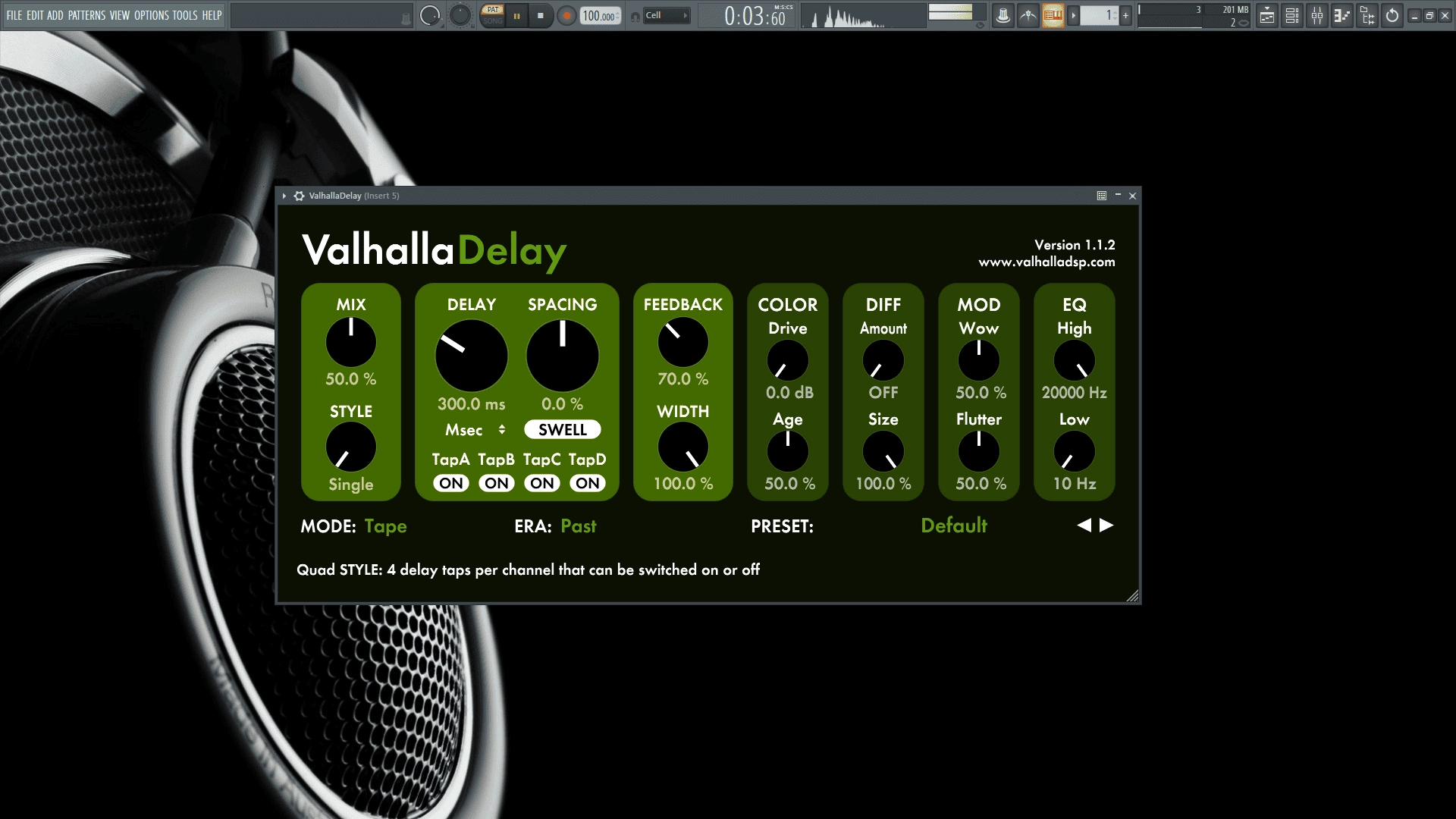This screenshot has height=819, width=1456.
Task: Open the TOOLS menu
Action: 185,15
